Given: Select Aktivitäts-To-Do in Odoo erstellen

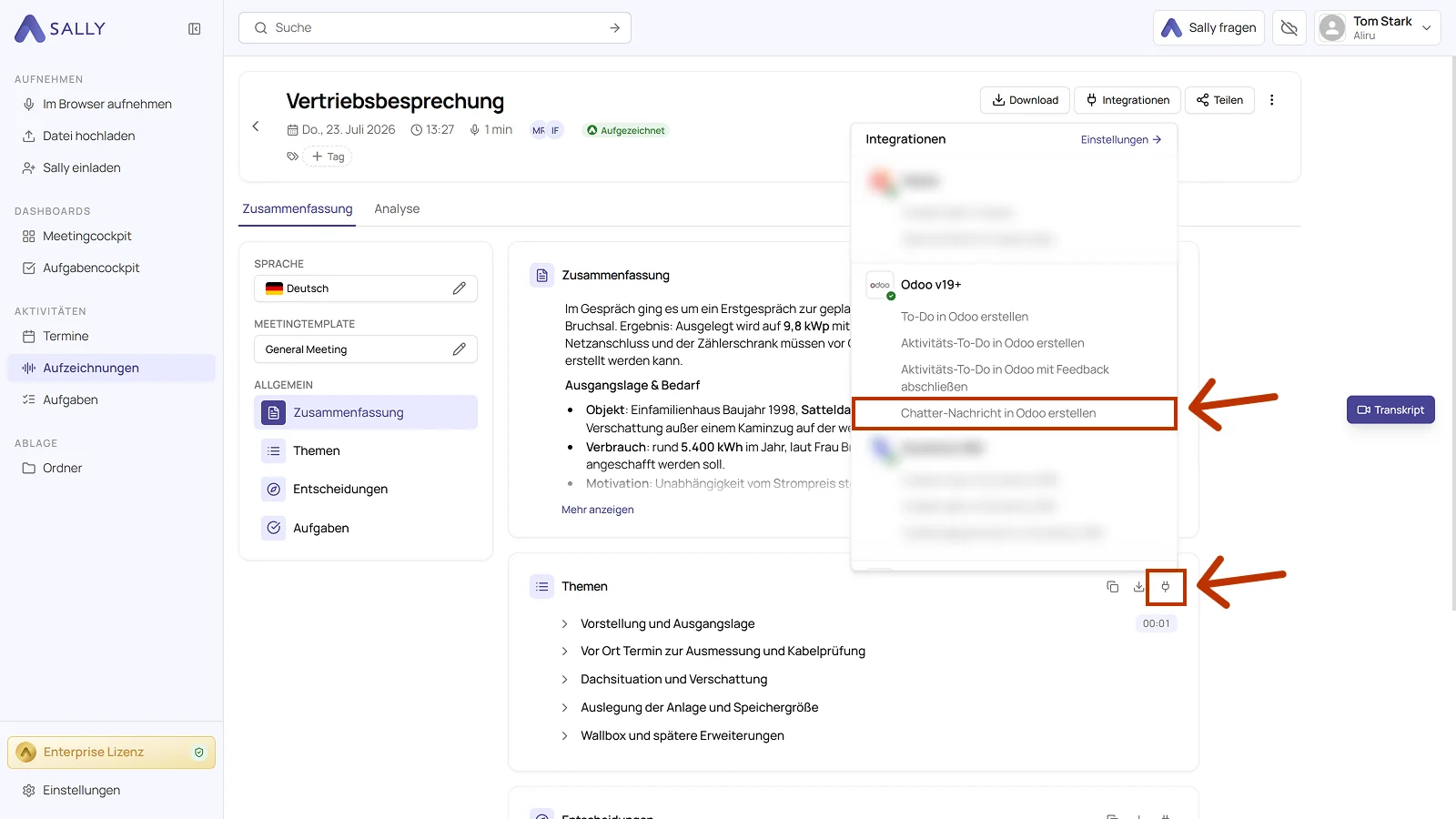Looking at the screenshot, I should (x=993, y=343).
